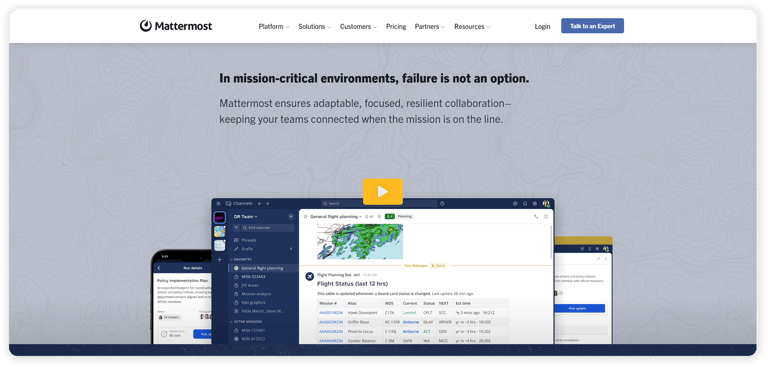Select the General flight planning channel in sidebar

263,268
